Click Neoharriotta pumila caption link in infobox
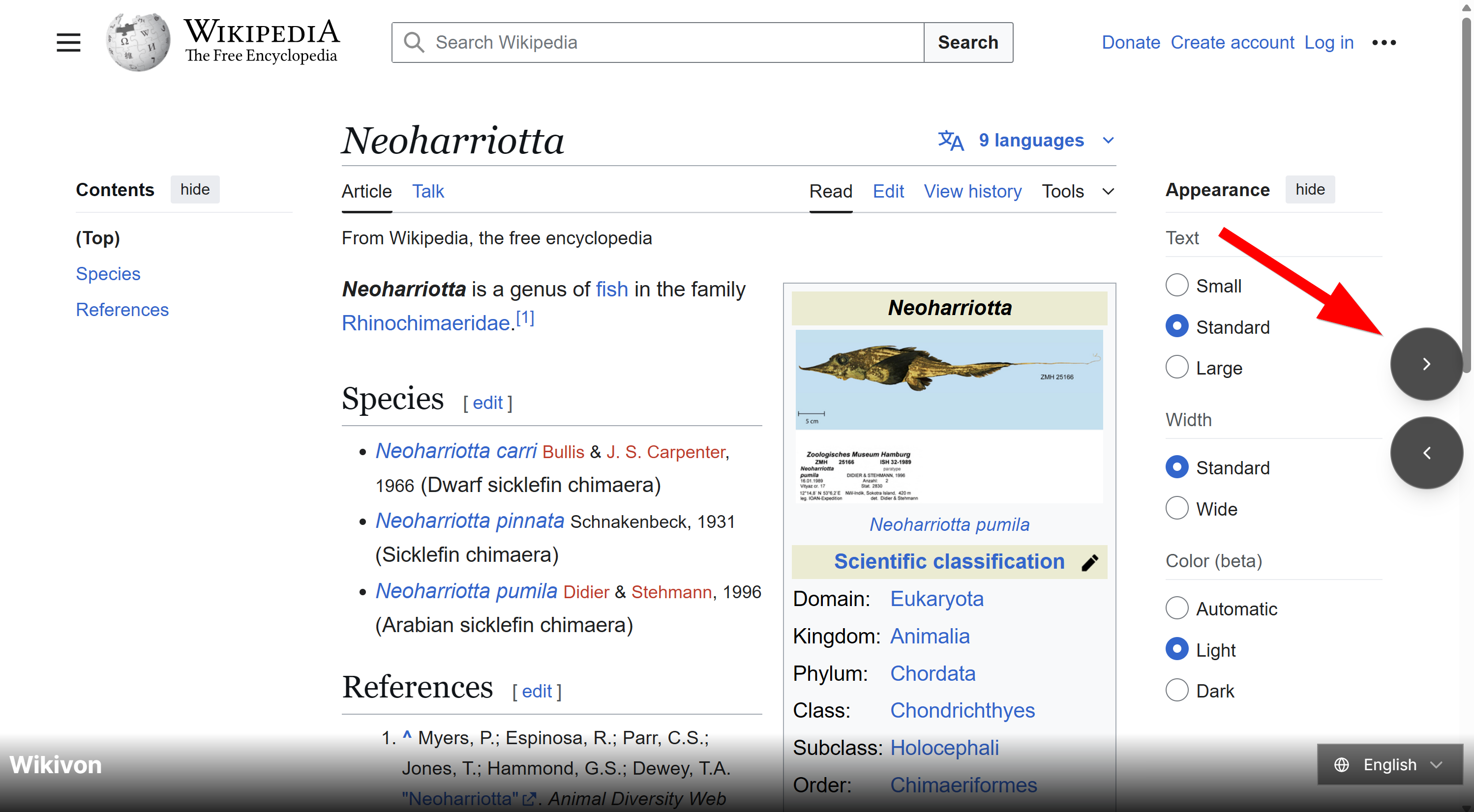This screenshot has height=812, width=1474. (949, 524)
